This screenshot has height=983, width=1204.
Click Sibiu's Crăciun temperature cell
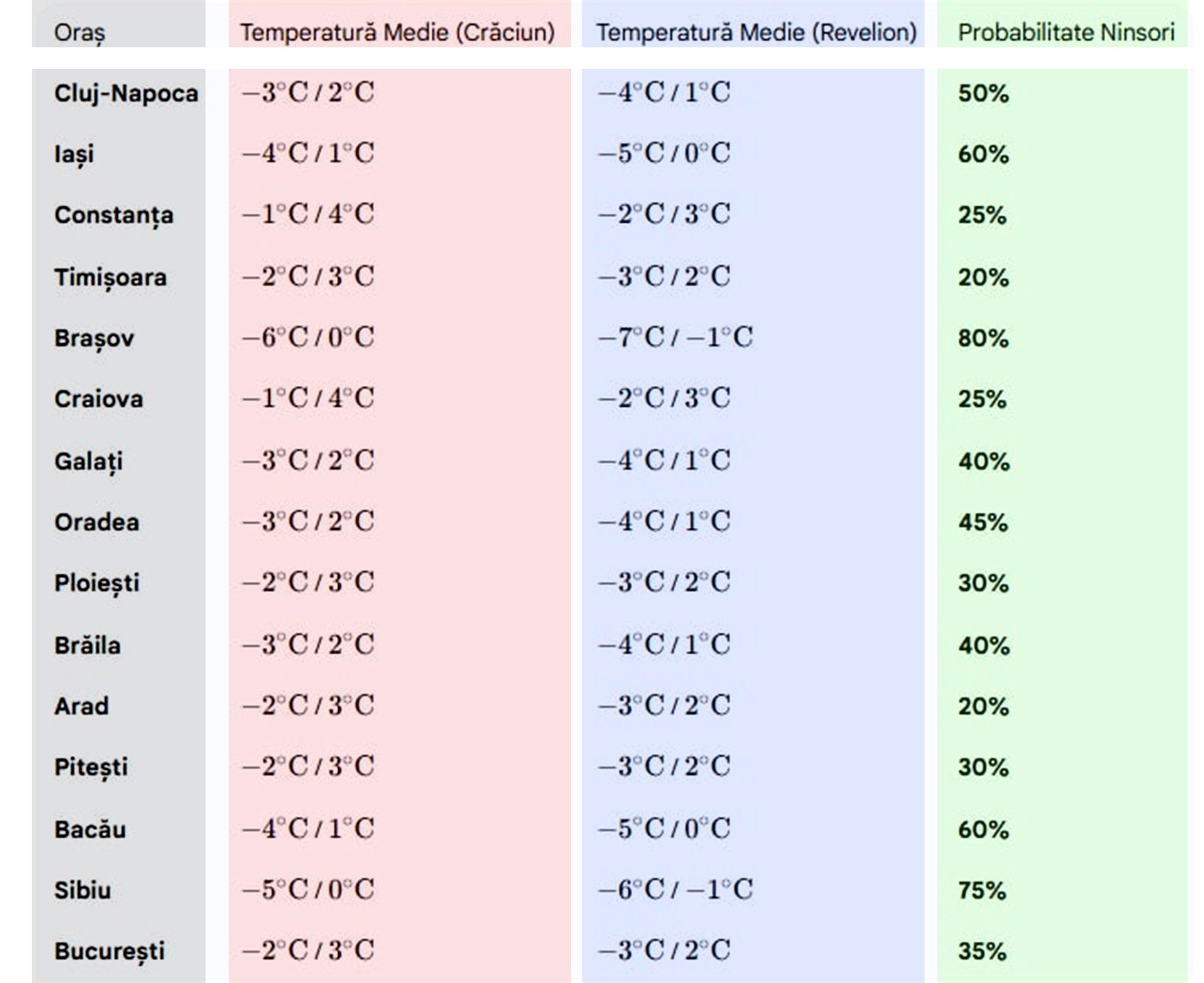[x=308, y=889]
